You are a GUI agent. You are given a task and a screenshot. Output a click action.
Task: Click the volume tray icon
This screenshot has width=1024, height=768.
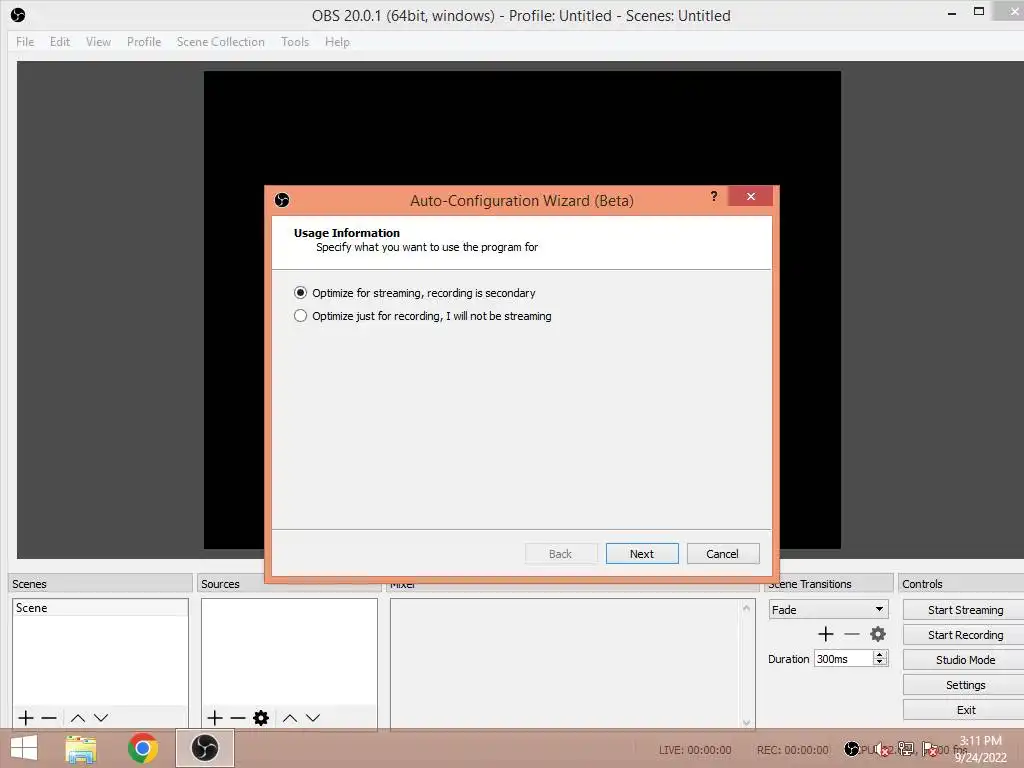[882, 749]
